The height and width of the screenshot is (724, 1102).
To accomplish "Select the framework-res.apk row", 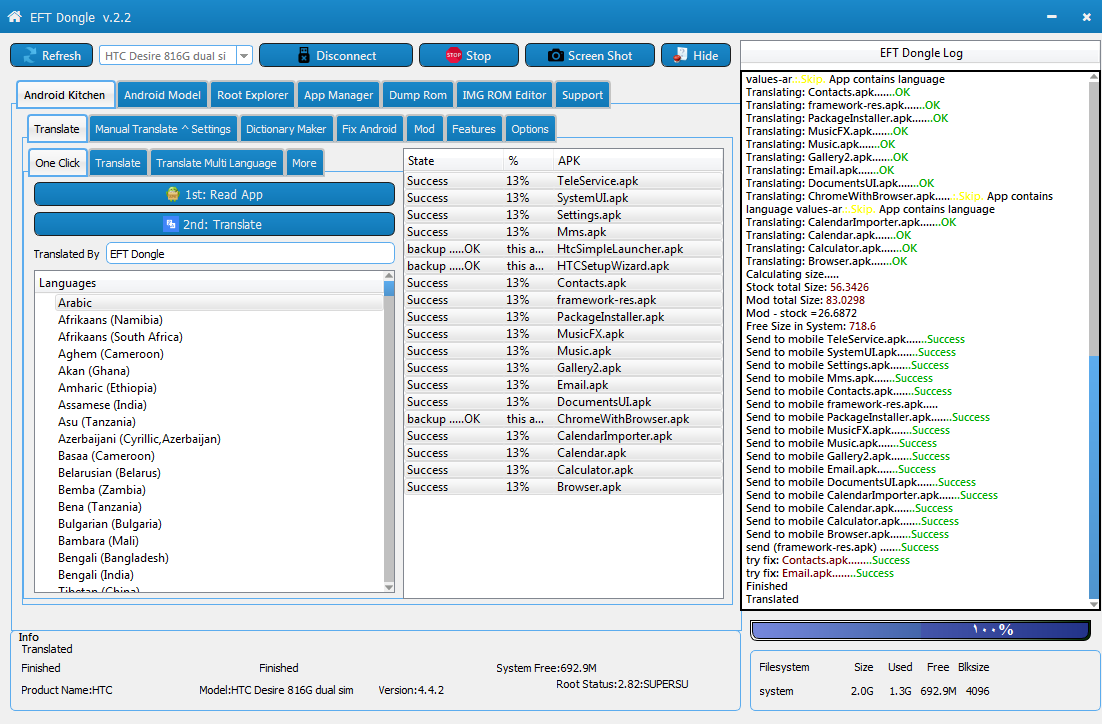I will (x=564, y=300).
